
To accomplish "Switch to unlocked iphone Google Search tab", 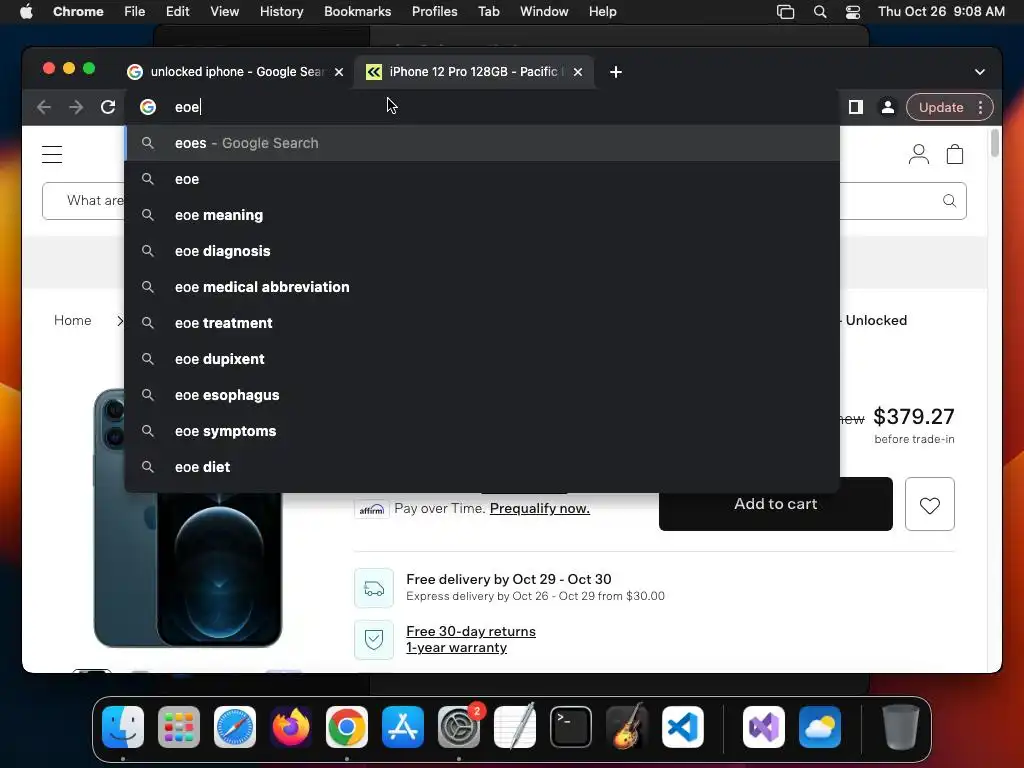I will (236, 72).
